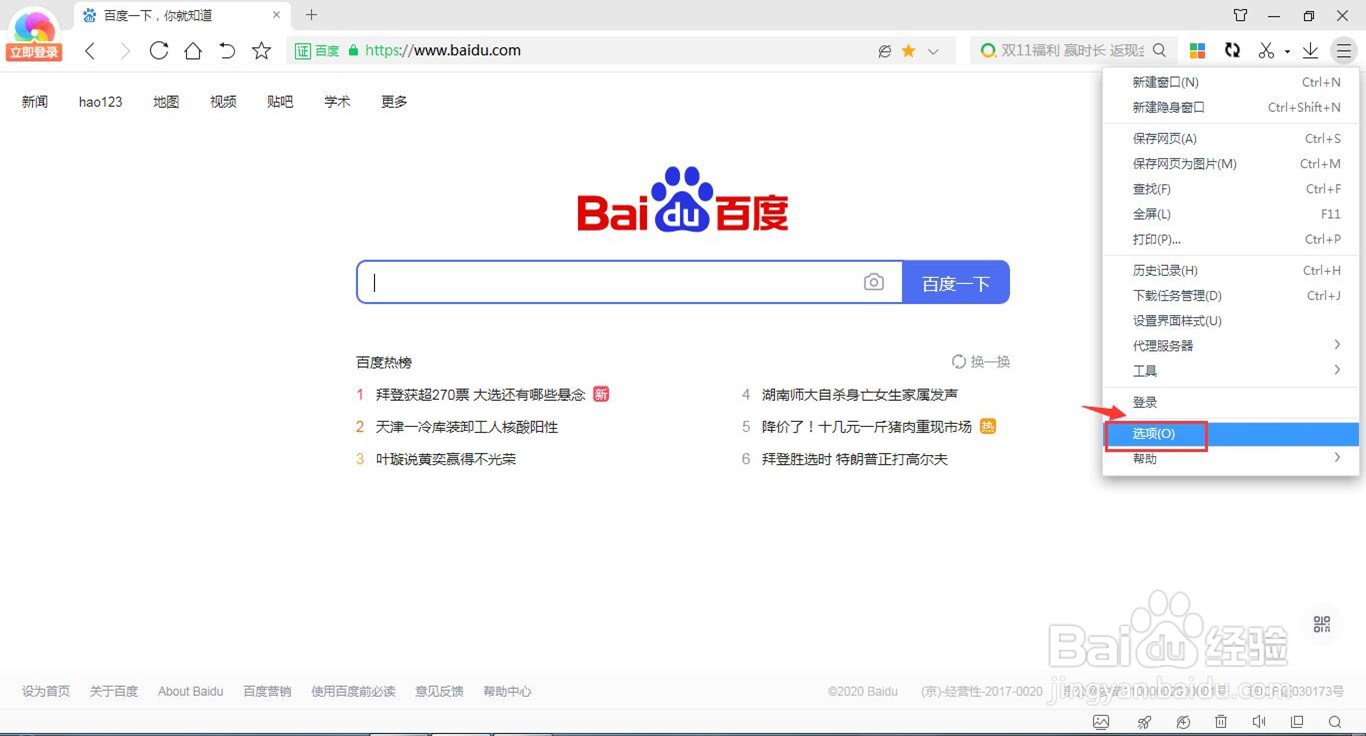
Task: Open the 视频 link
Action: [223, 102]
